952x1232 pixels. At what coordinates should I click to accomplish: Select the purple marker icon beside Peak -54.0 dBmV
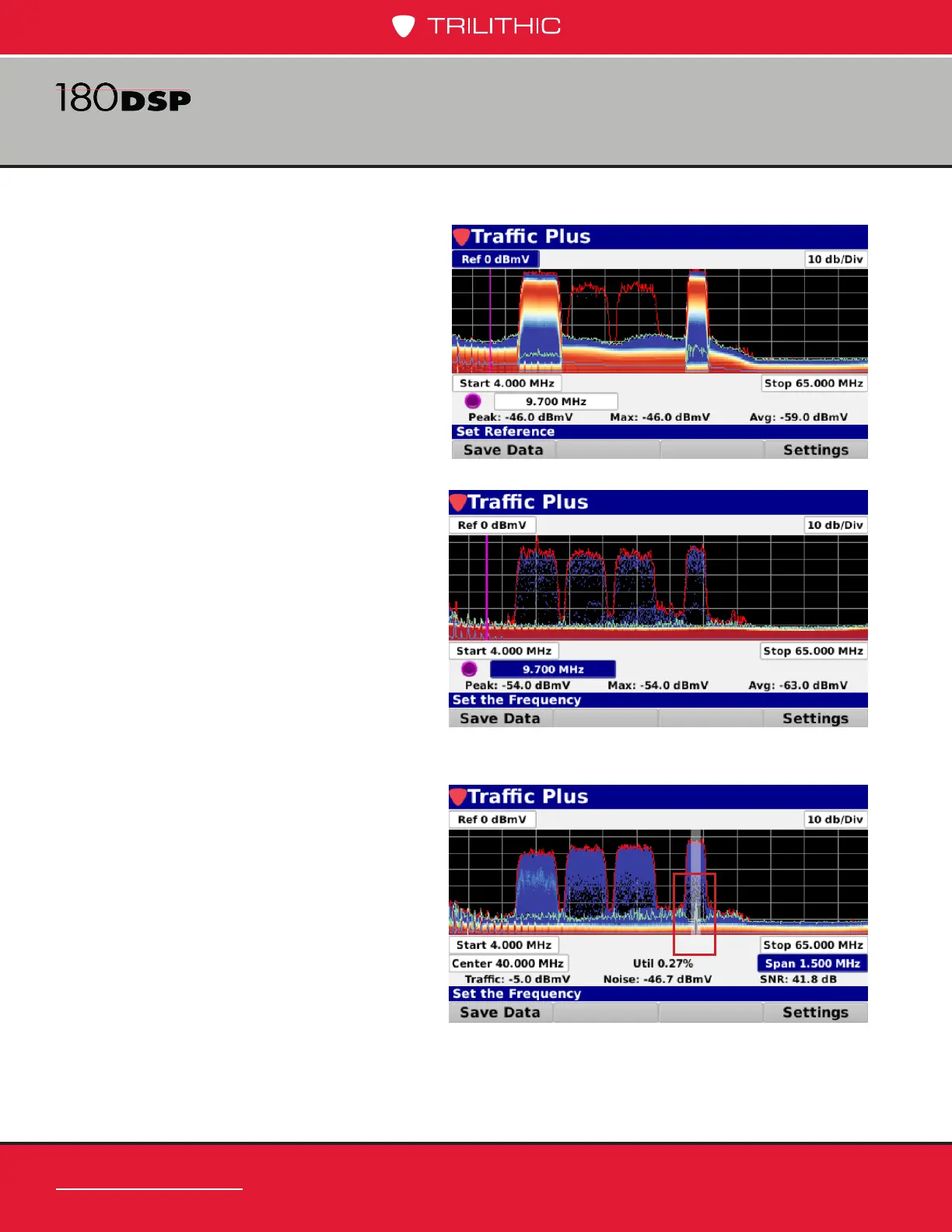469,669
